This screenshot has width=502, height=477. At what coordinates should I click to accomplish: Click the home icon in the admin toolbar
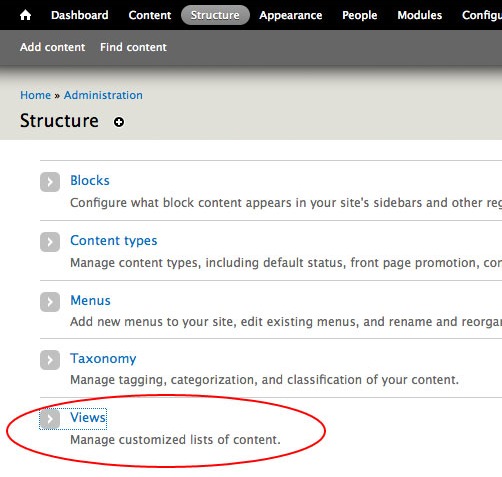pyautogui.click(x=25, y=15)
